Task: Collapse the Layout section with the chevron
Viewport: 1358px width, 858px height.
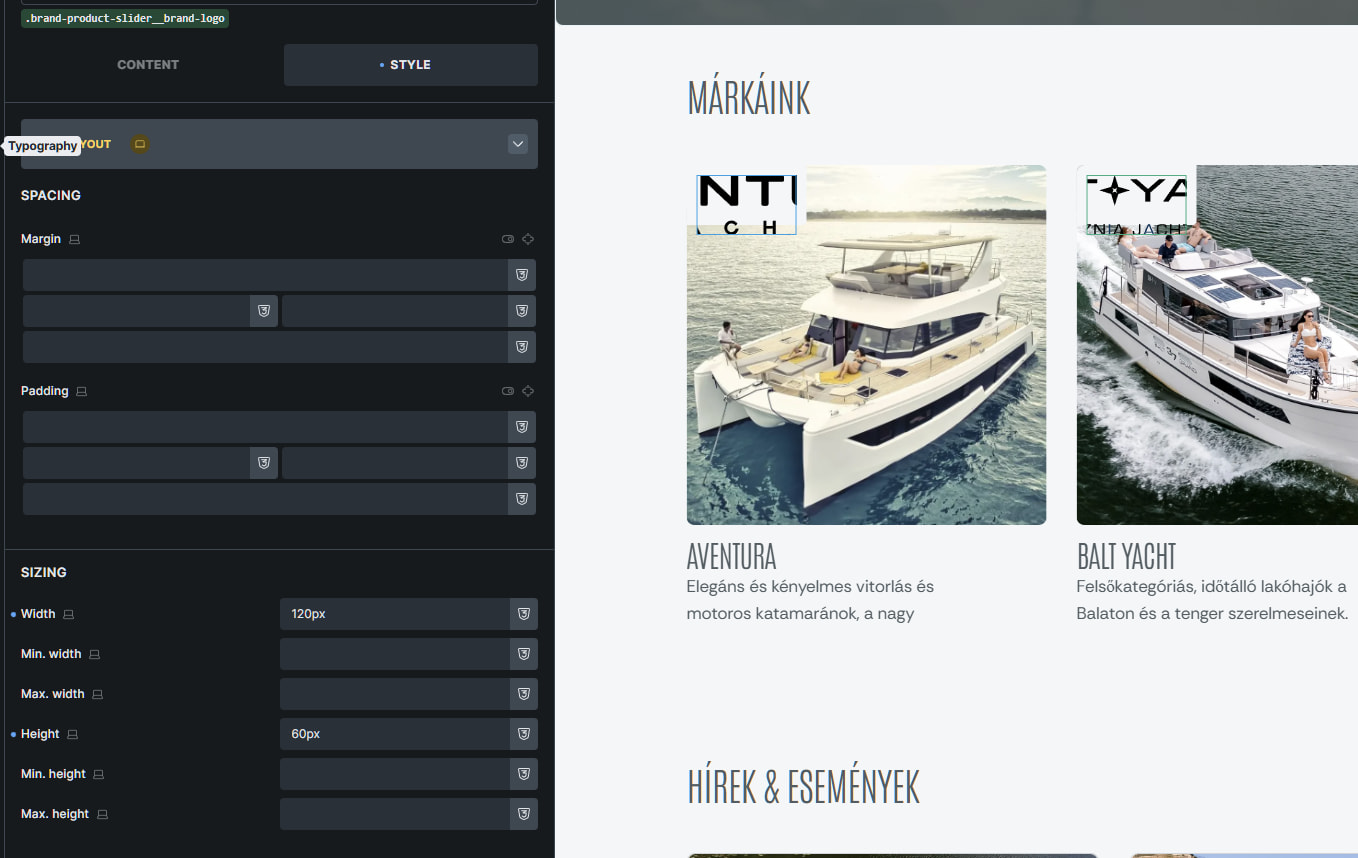Action: pos(518,144)
